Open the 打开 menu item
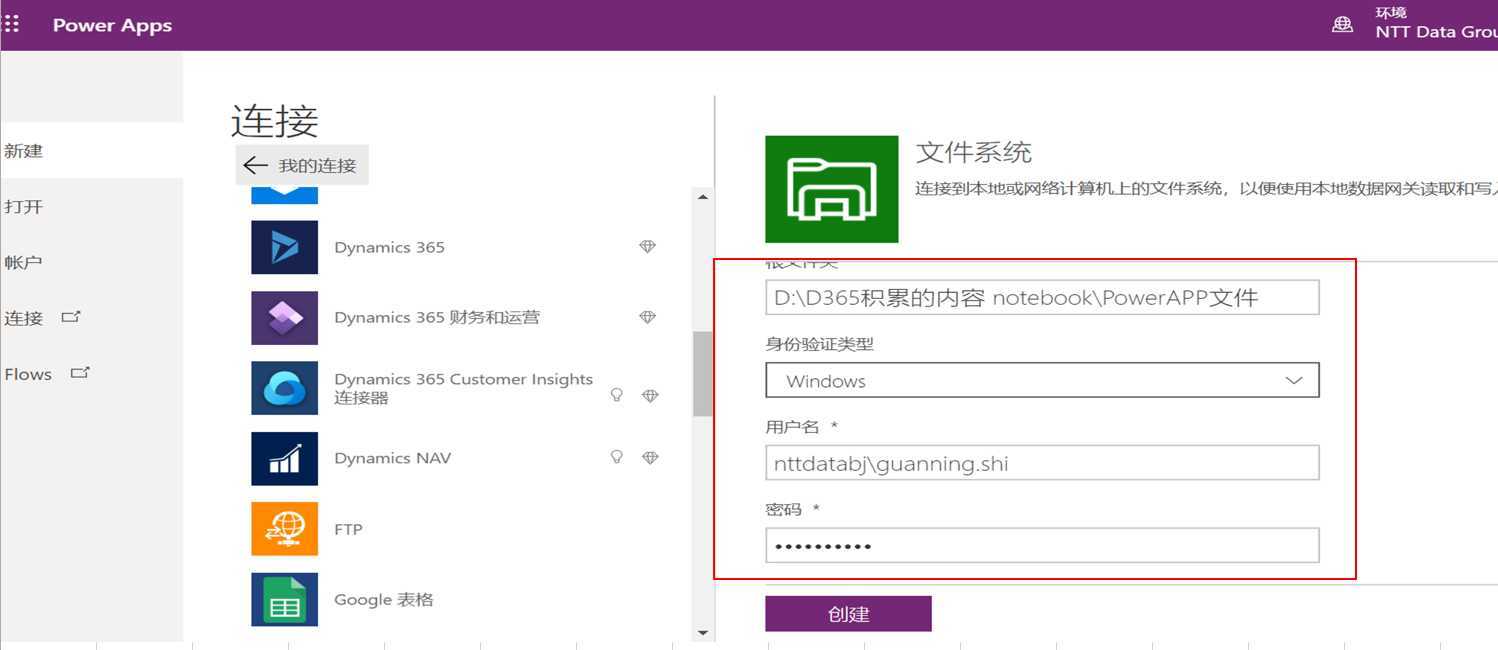This screenshot has width=1498, height=650. [x=92, y=207]
